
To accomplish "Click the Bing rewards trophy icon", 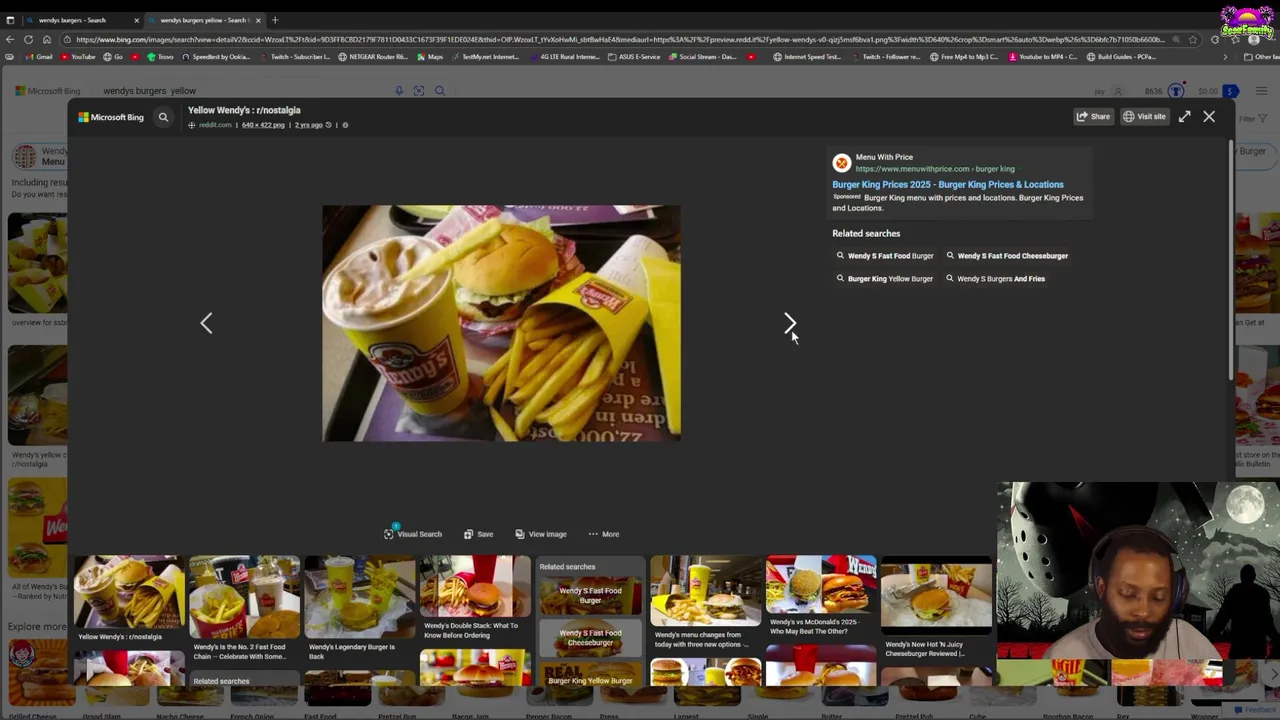I will tap(1176, 91).
